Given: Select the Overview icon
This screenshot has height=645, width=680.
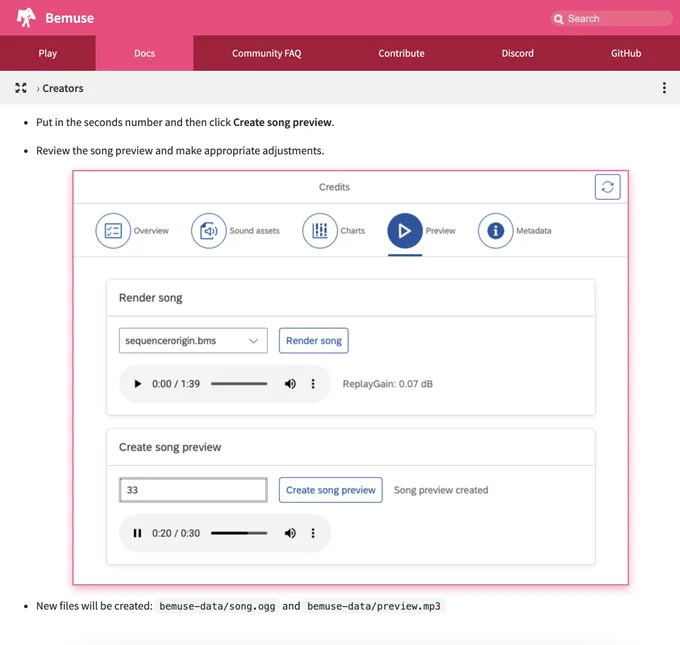Looking at the screenshot, I should [x=113, y=231].
